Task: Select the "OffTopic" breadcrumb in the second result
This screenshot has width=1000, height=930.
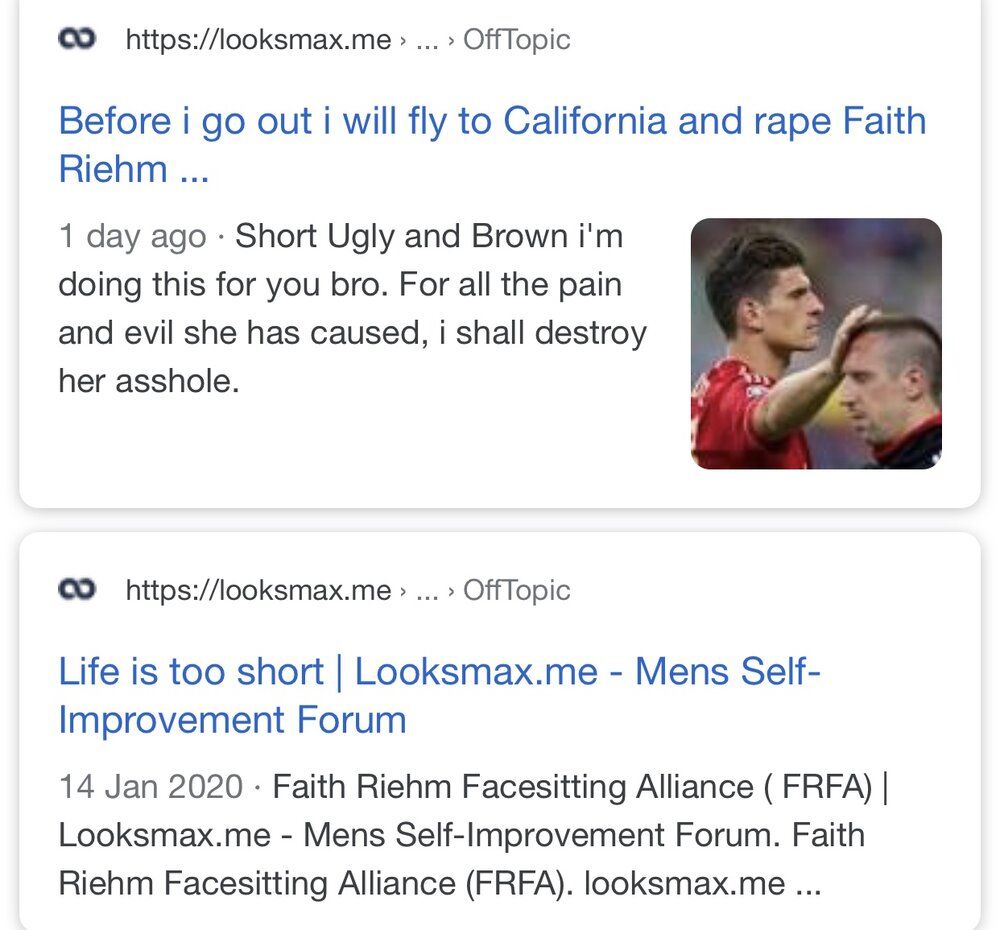Action: (x=516, y=591)
